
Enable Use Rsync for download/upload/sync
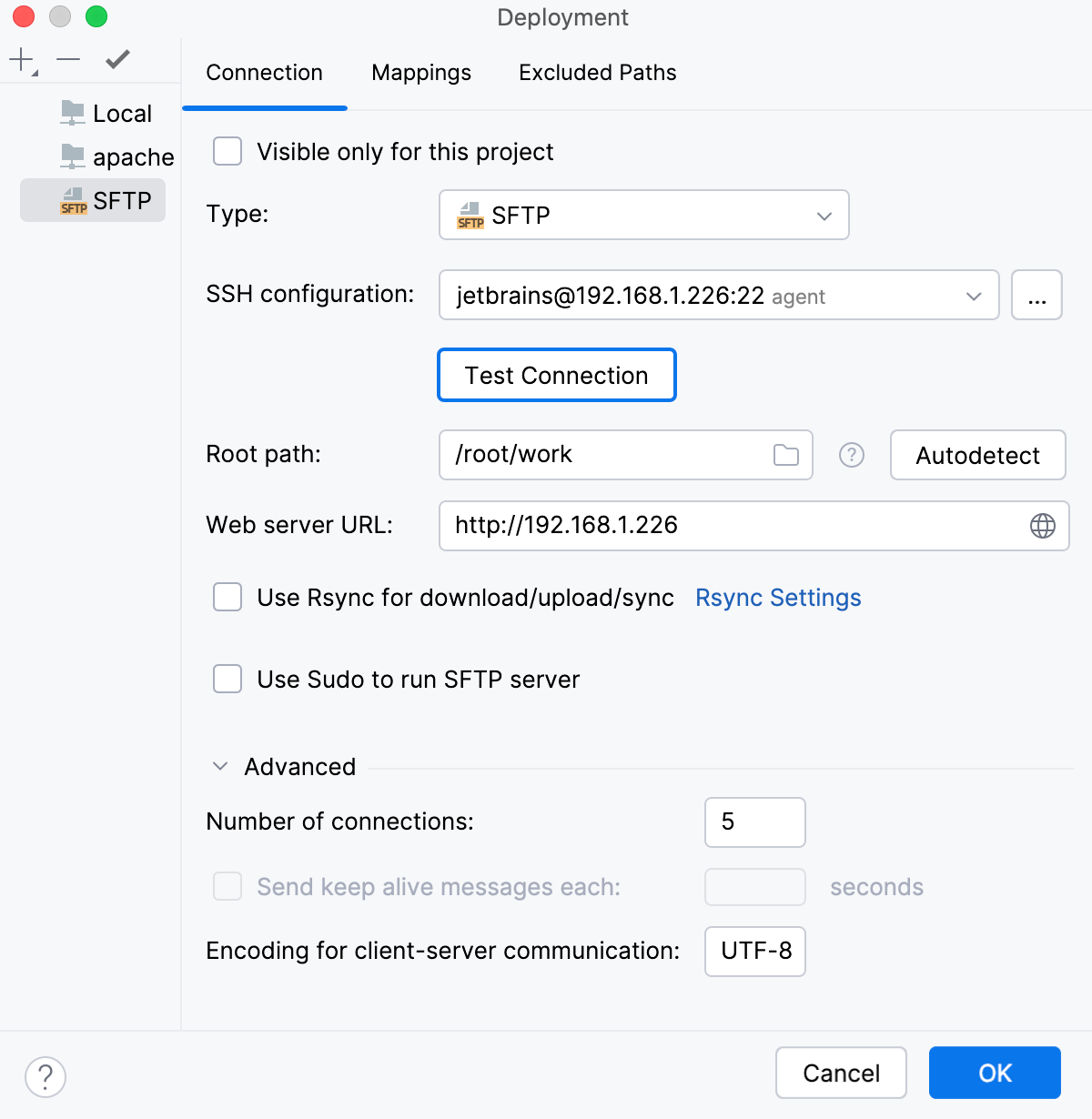[227, 598]
